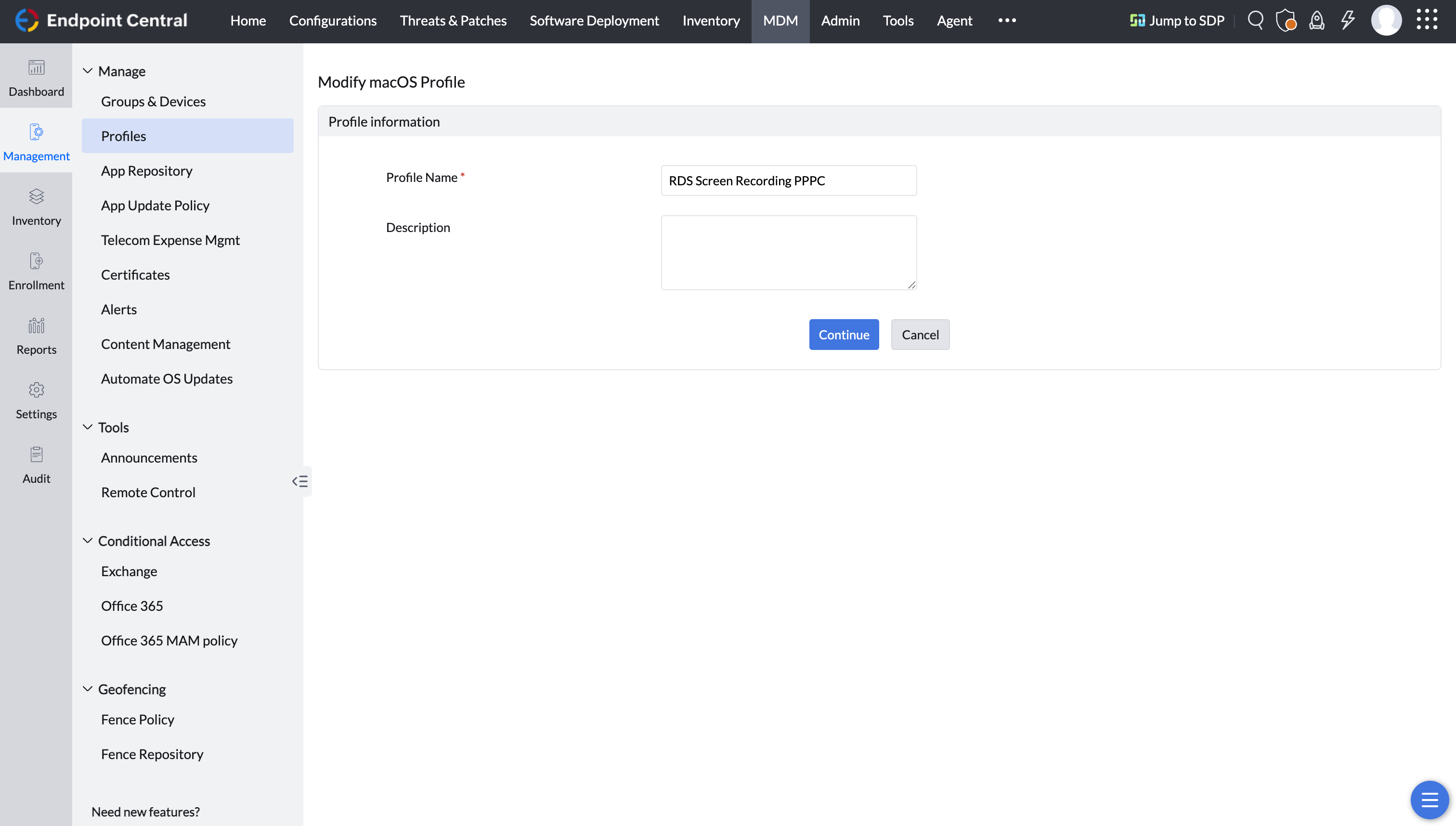Click the rocket icon in header
The height and width of the screenshot is (826, 1456).
click(1316, 20)
